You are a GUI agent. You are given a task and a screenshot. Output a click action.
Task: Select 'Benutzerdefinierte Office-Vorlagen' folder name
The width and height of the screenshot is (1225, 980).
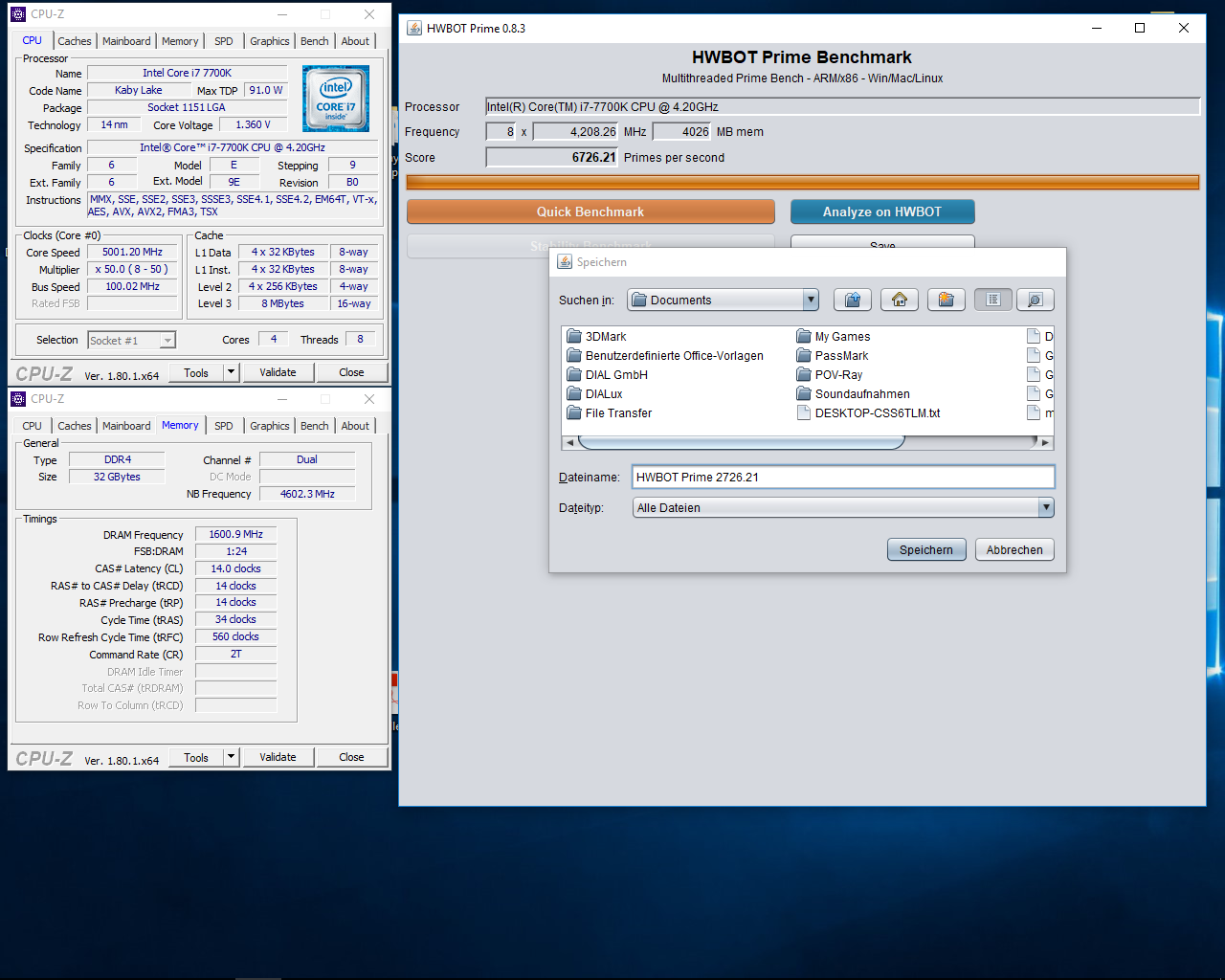click(x=674, y=355)
